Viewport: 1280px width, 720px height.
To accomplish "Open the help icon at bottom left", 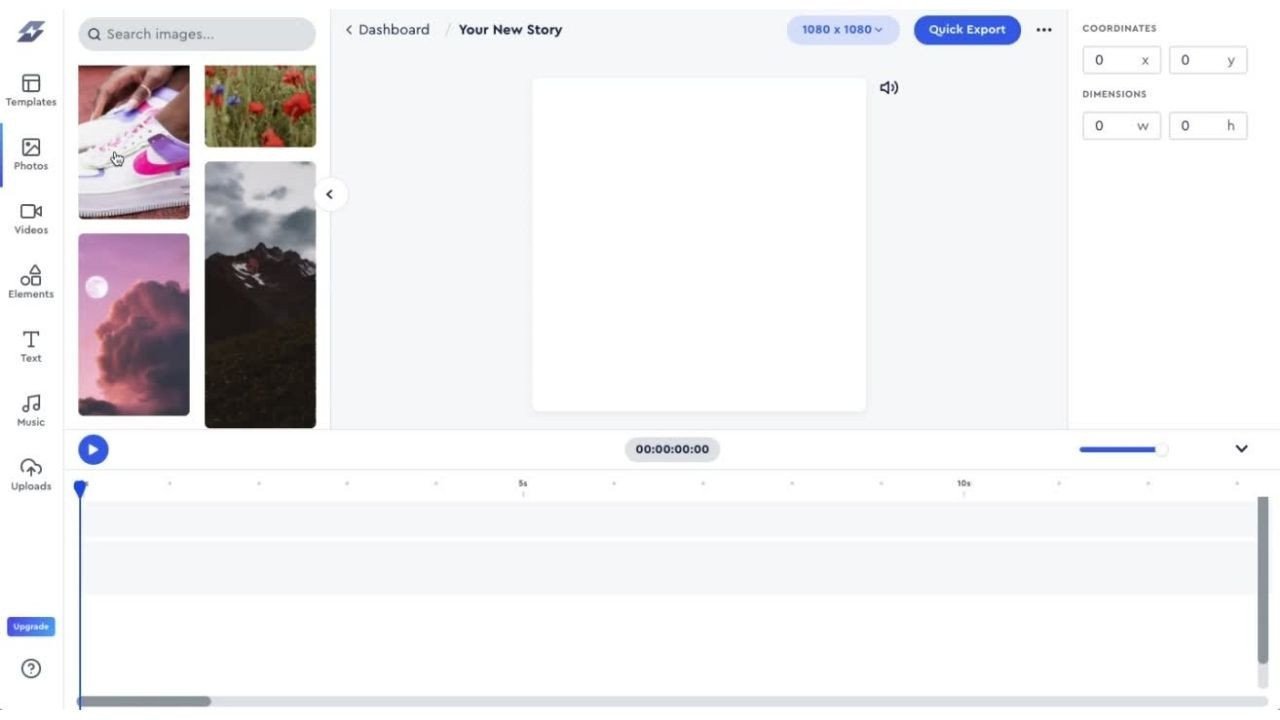I will coord(30,668).
